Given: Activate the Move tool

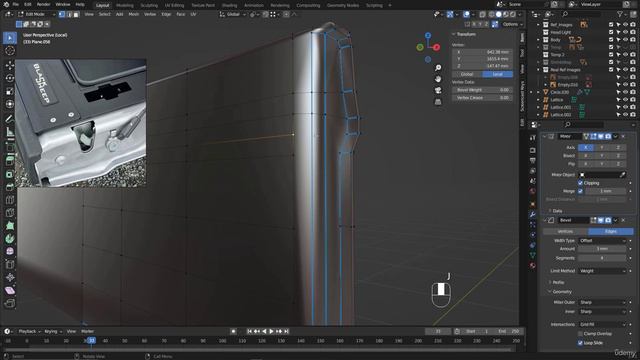Looking at the screenshot, I should pyautogui.click(x=10, y=65).
